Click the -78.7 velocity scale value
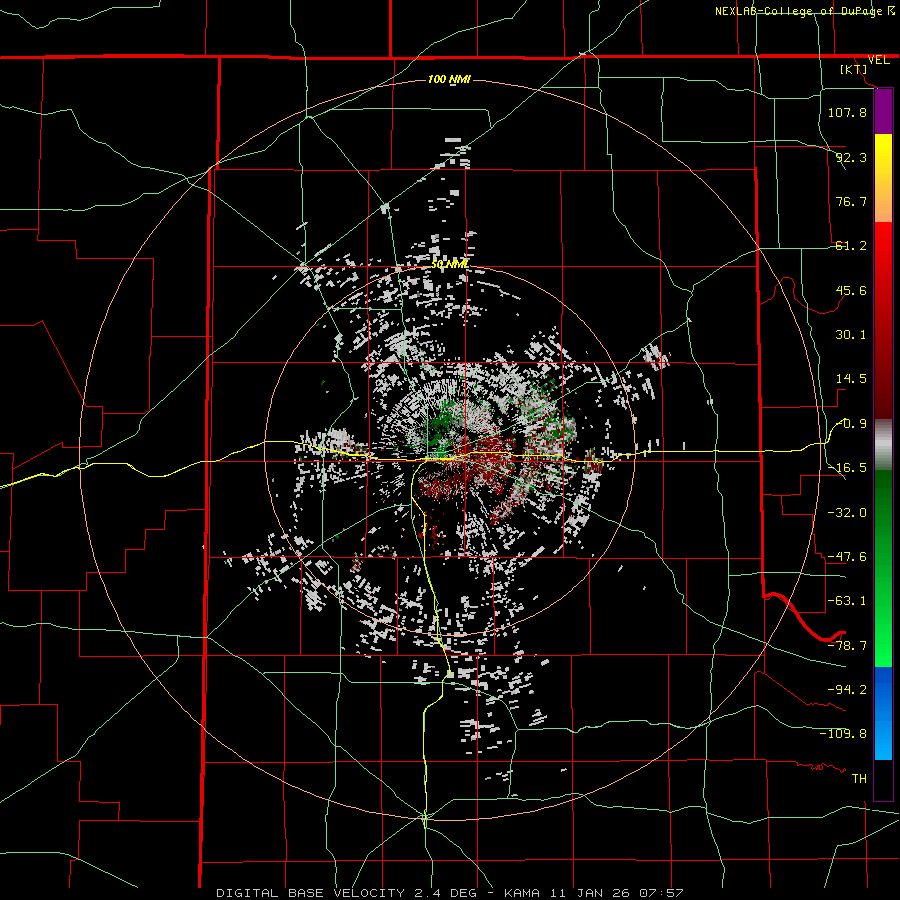Image resolution: width=900 pixels, height=900 pixels. pyautogui.click(x=847, y=646)
